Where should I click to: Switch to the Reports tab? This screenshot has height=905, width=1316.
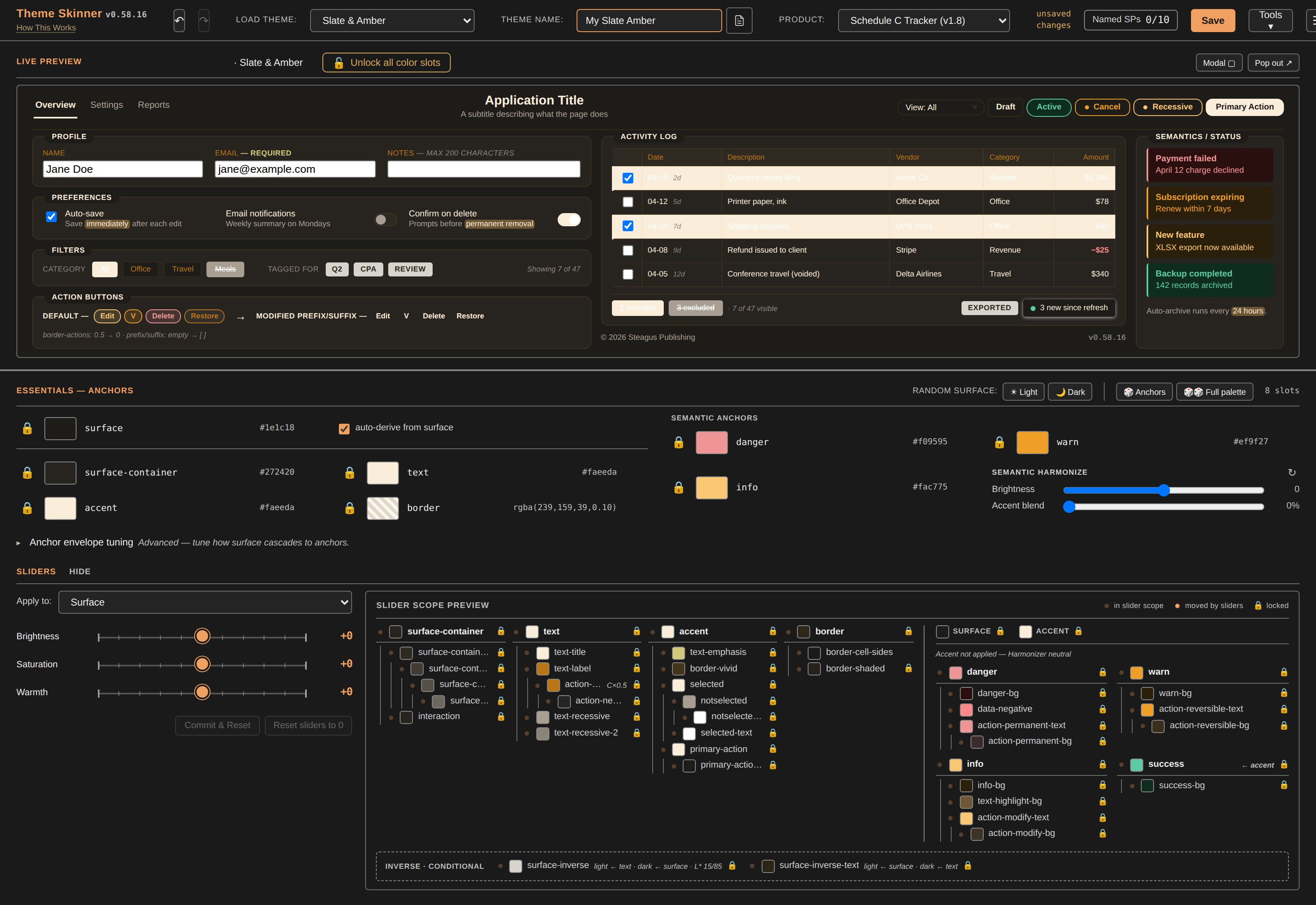tap(153, 105)
